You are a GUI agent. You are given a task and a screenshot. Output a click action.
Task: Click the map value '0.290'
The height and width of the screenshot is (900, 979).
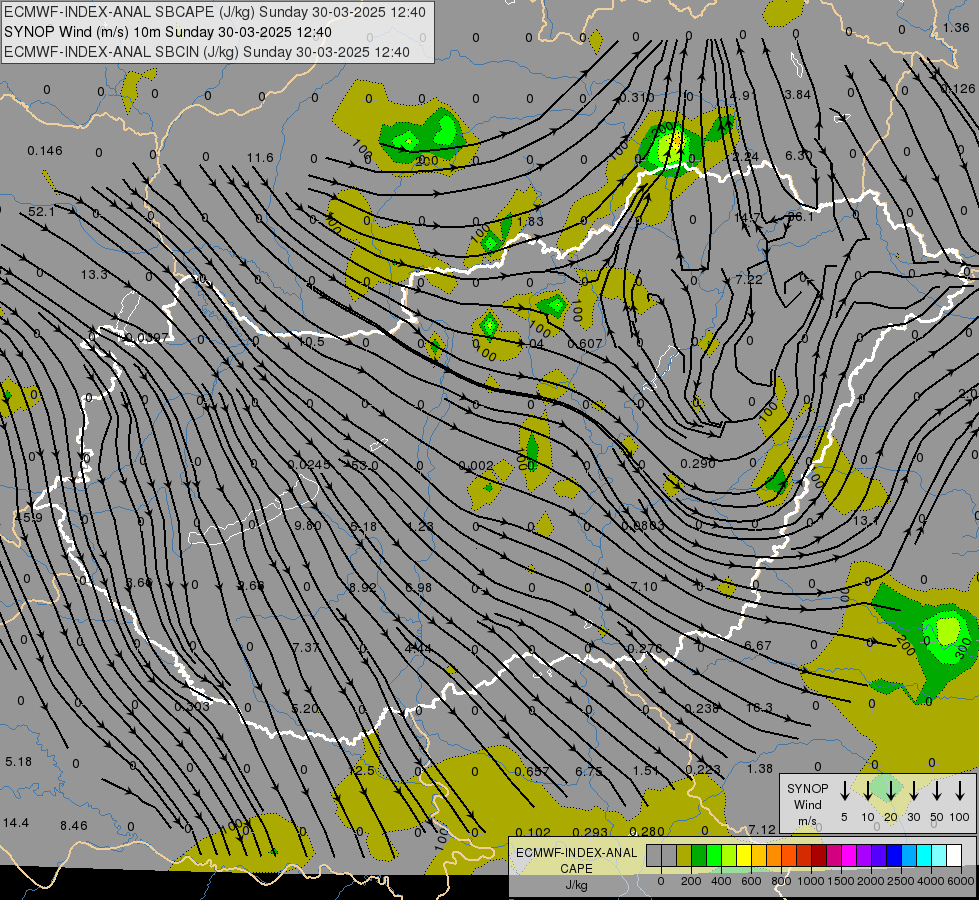(697, 463)
